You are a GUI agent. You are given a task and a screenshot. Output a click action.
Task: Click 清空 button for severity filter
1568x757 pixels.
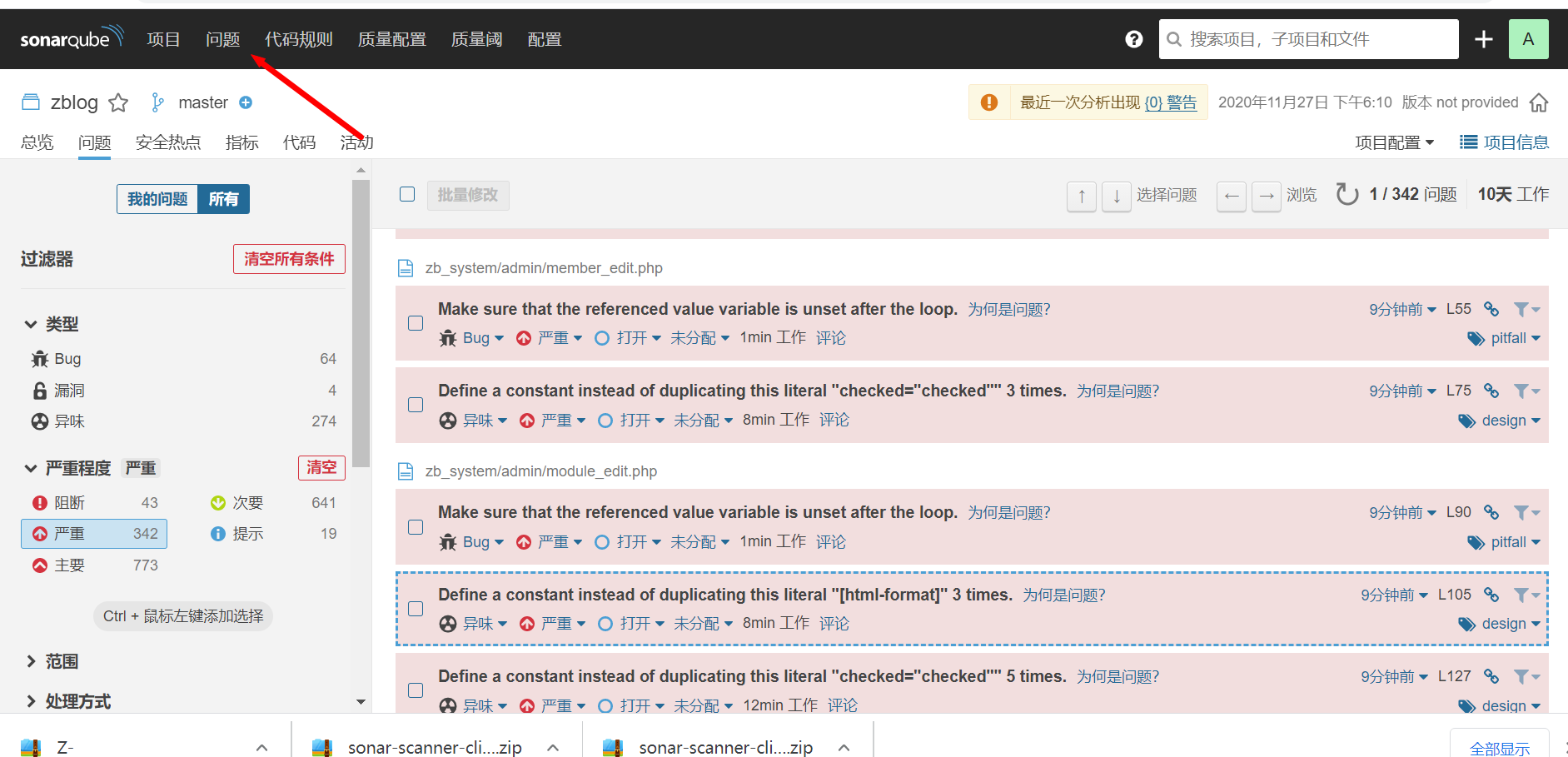(x=321, y=467)
